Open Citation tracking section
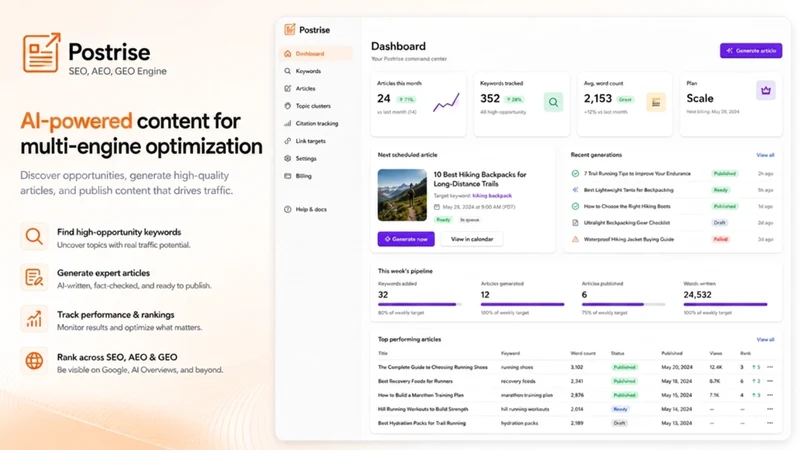The height and width of the screenshot is (450, 800). [x=316, y=123]
